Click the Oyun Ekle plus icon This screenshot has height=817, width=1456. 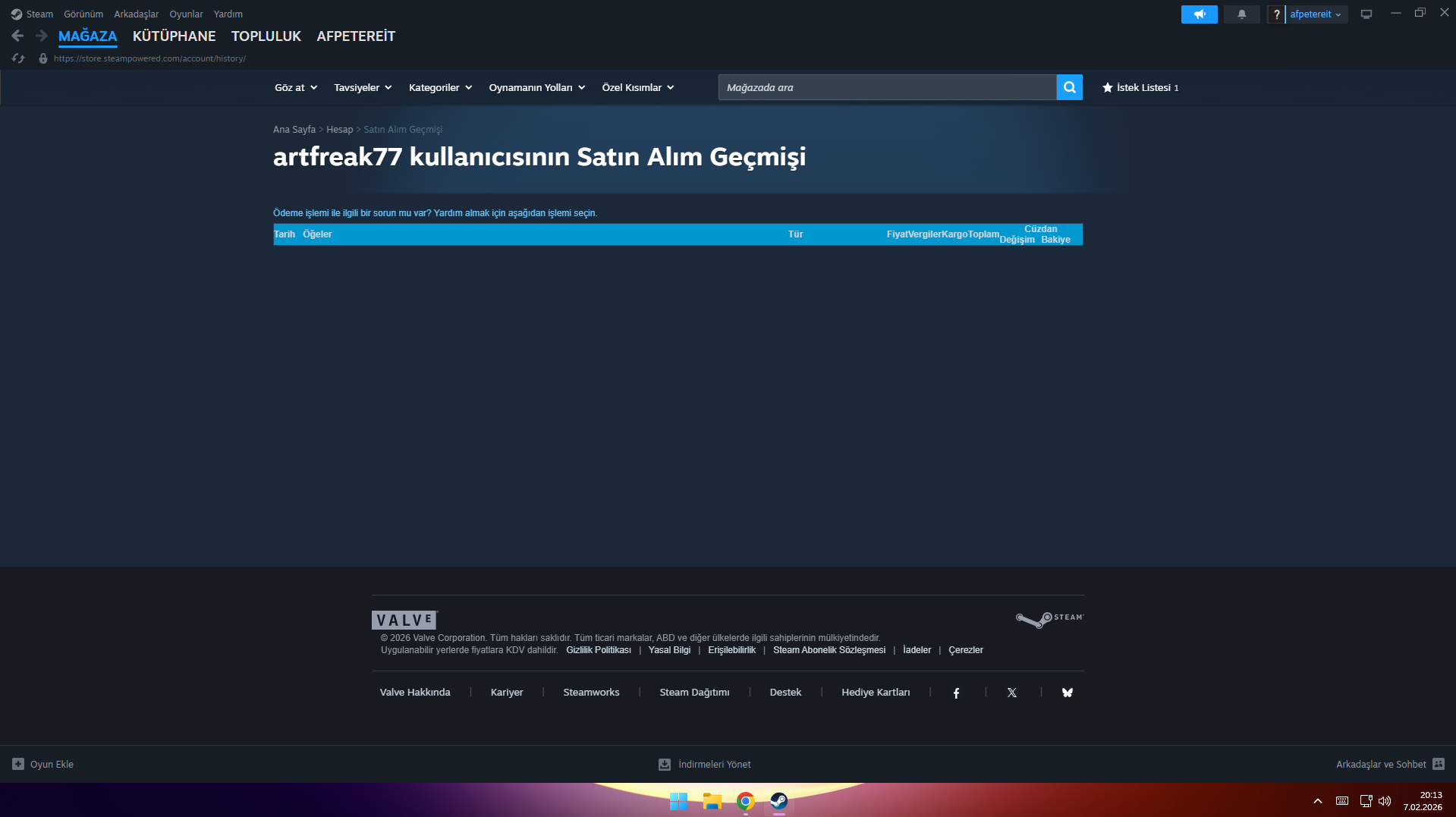click(18, 764)
